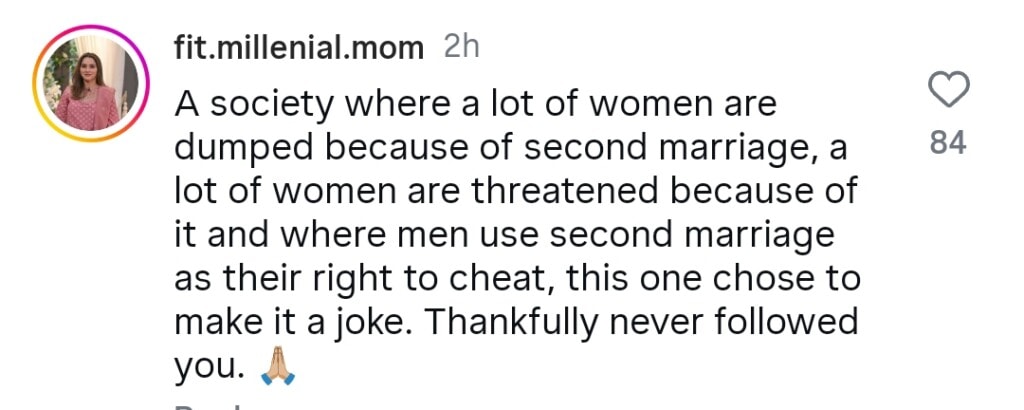Click the word "you." on the last line

(x=209, y=369)
